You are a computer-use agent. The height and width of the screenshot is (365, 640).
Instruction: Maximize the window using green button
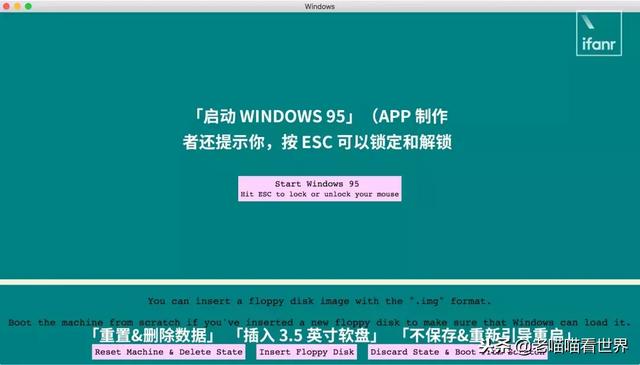click(28, 6)
